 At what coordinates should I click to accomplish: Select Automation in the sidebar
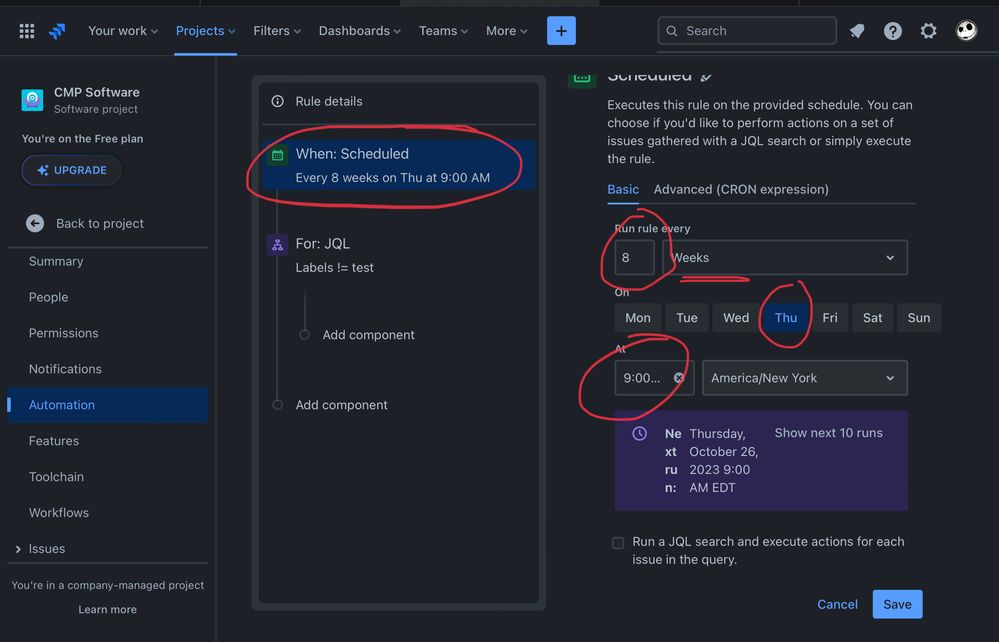point(107,405)
